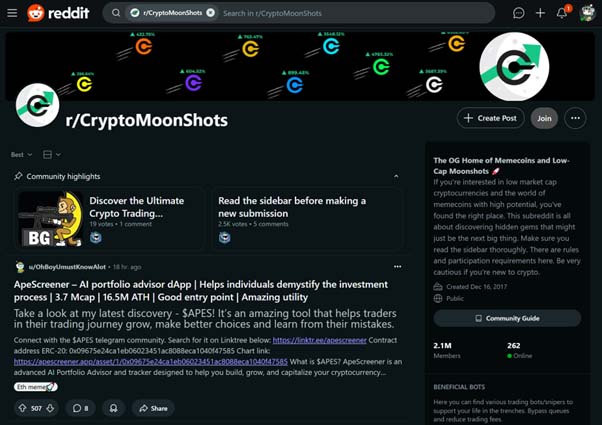Click the 18 hr. ago timestamp
This screenshot has width=602, height=425.
pyautogui.click(x=127, y=267)
